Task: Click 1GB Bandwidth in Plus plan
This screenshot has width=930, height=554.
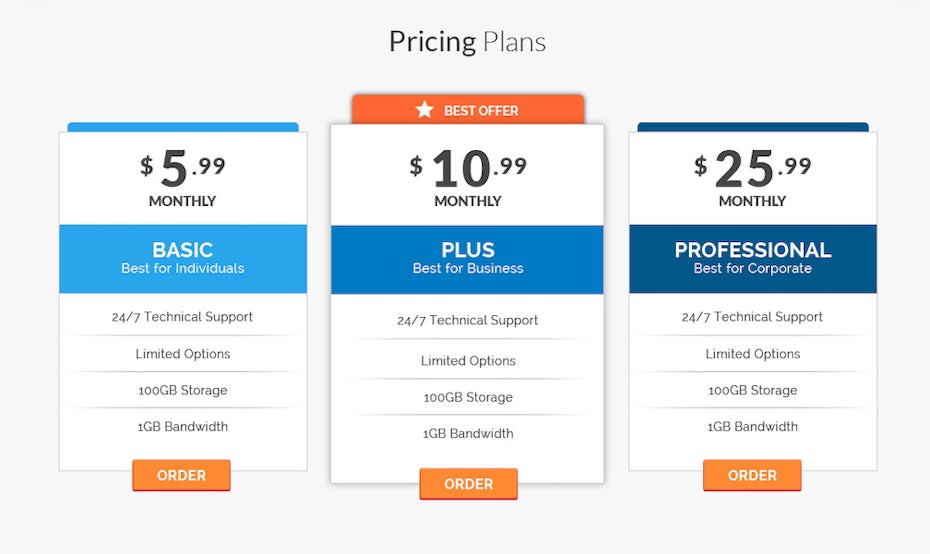Action: coord(468,434)
